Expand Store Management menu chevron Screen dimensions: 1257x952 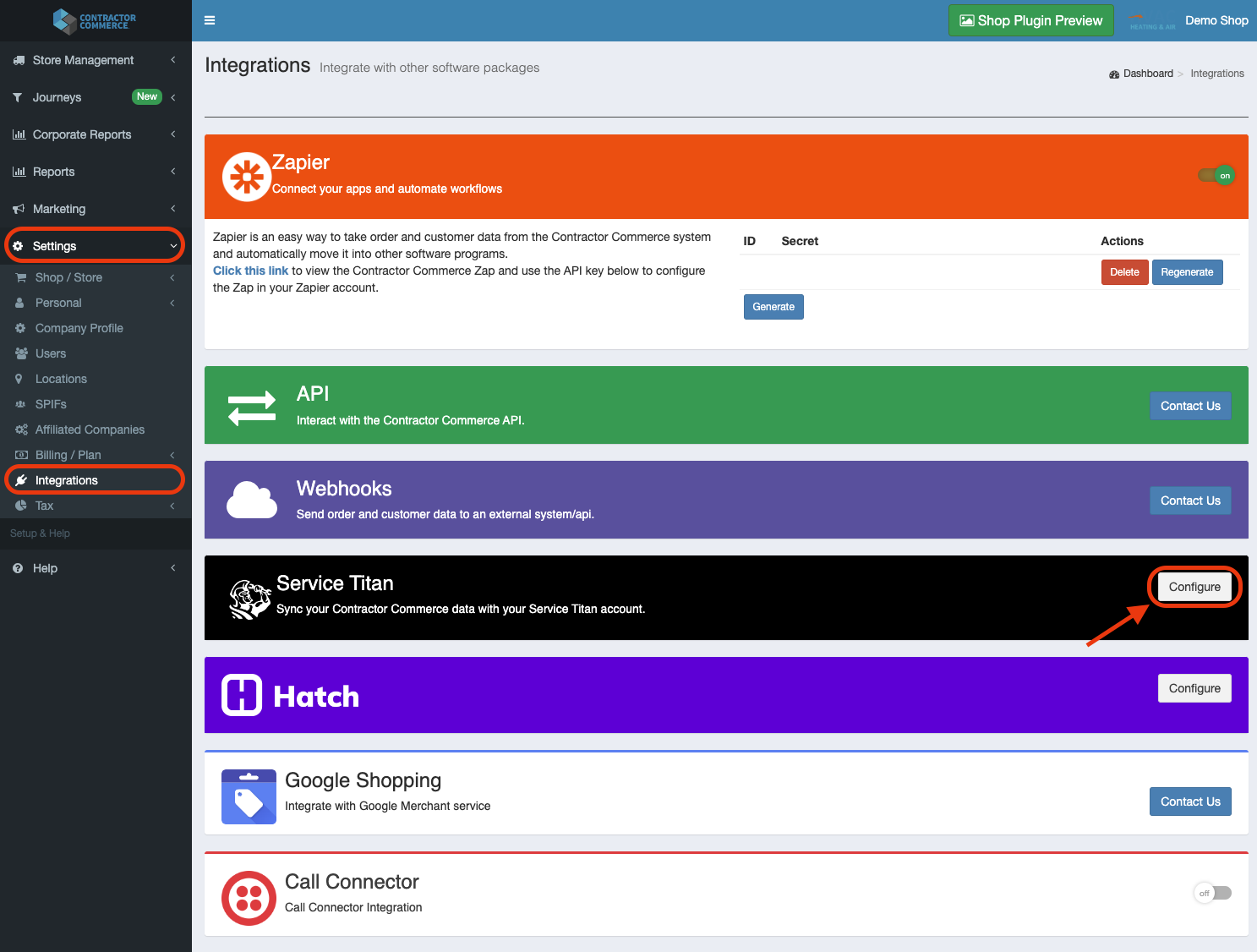coord(172,60)
